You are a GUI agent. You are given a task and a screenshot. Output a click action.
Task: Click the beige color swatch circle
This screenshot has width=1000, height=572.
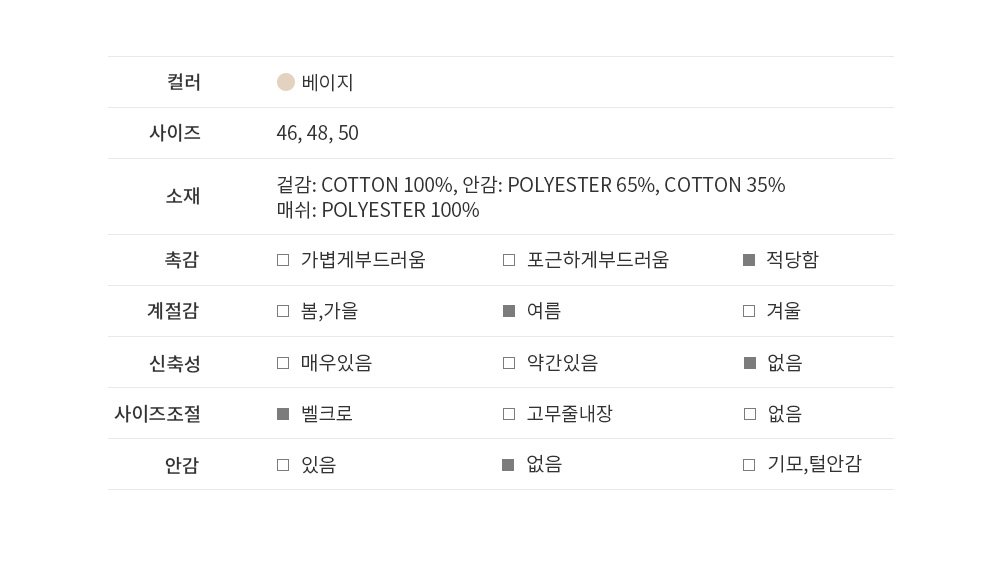(286, 82)
